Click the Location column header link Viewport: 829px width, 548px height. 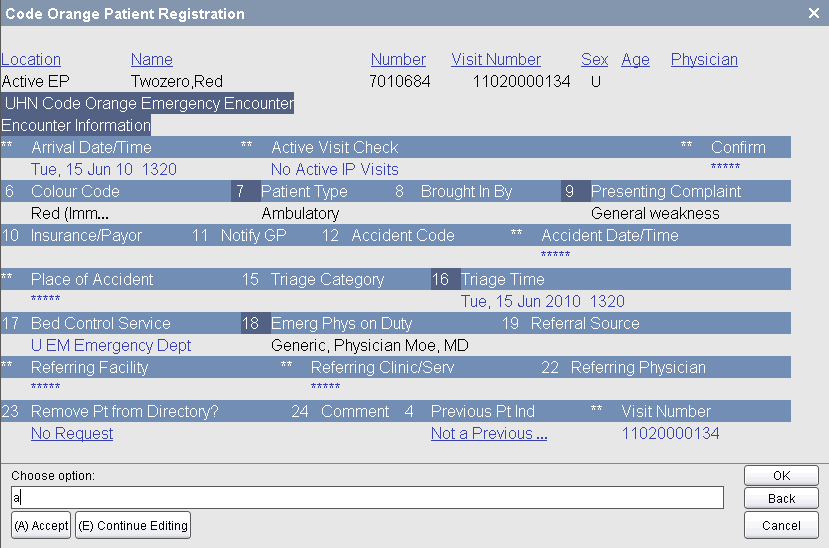(31, 60)
